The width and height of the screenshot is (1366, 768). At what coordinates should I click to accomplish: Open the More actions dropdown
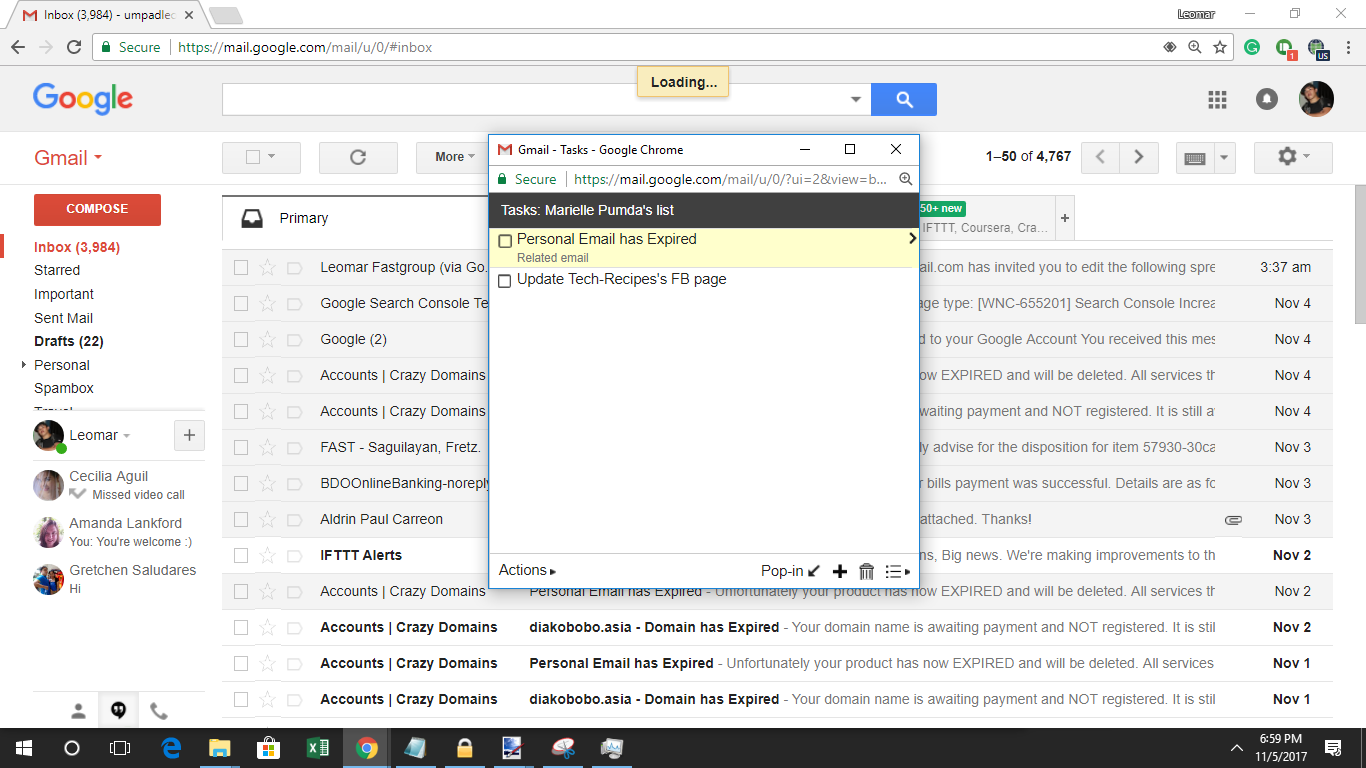pyautogui.click(x=455, y=157)
